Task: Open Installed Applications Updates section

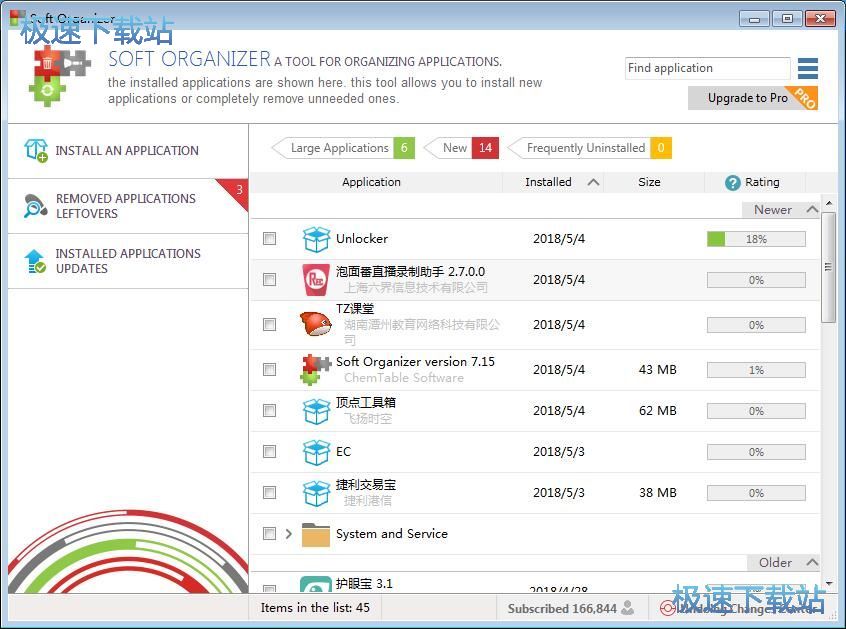Action: 128,261
